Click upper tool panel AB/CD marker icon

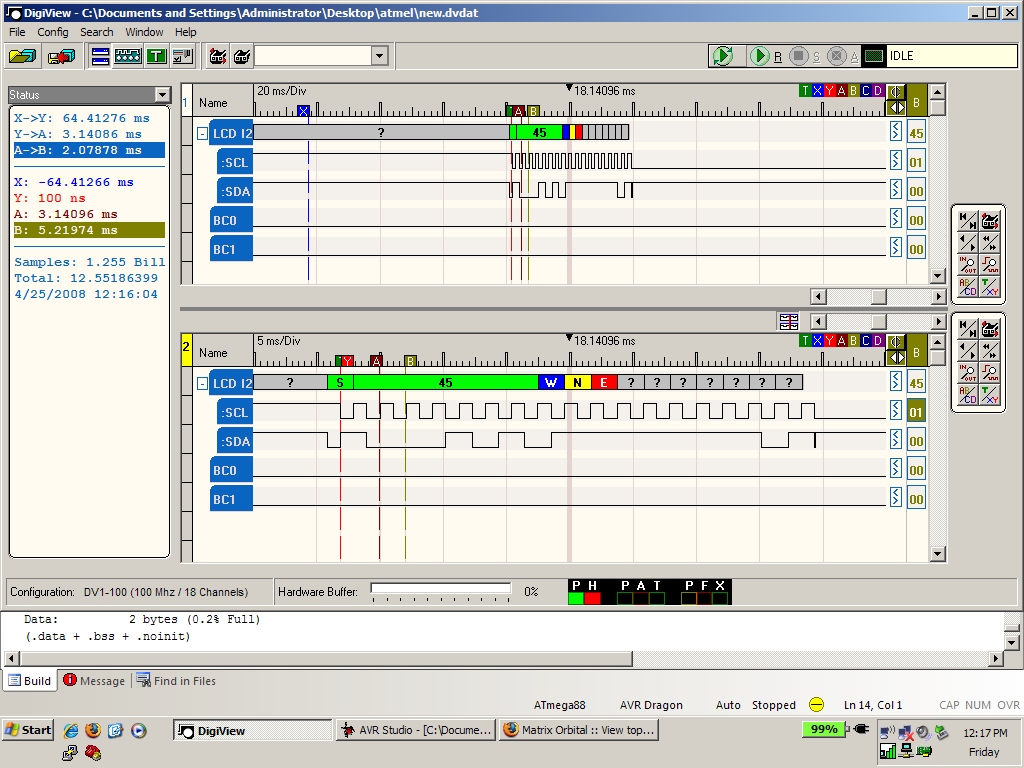967,287
